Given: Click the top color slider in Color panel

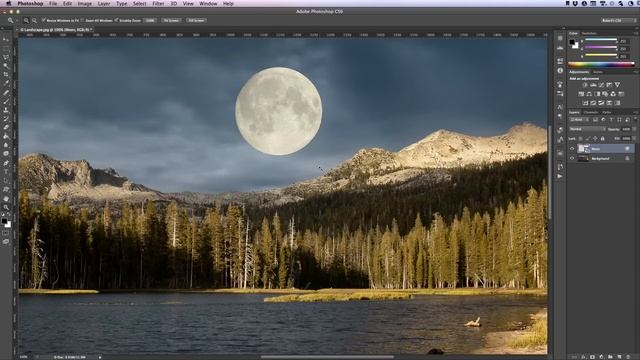Looking at the screenshot, I should pos(601,40).
